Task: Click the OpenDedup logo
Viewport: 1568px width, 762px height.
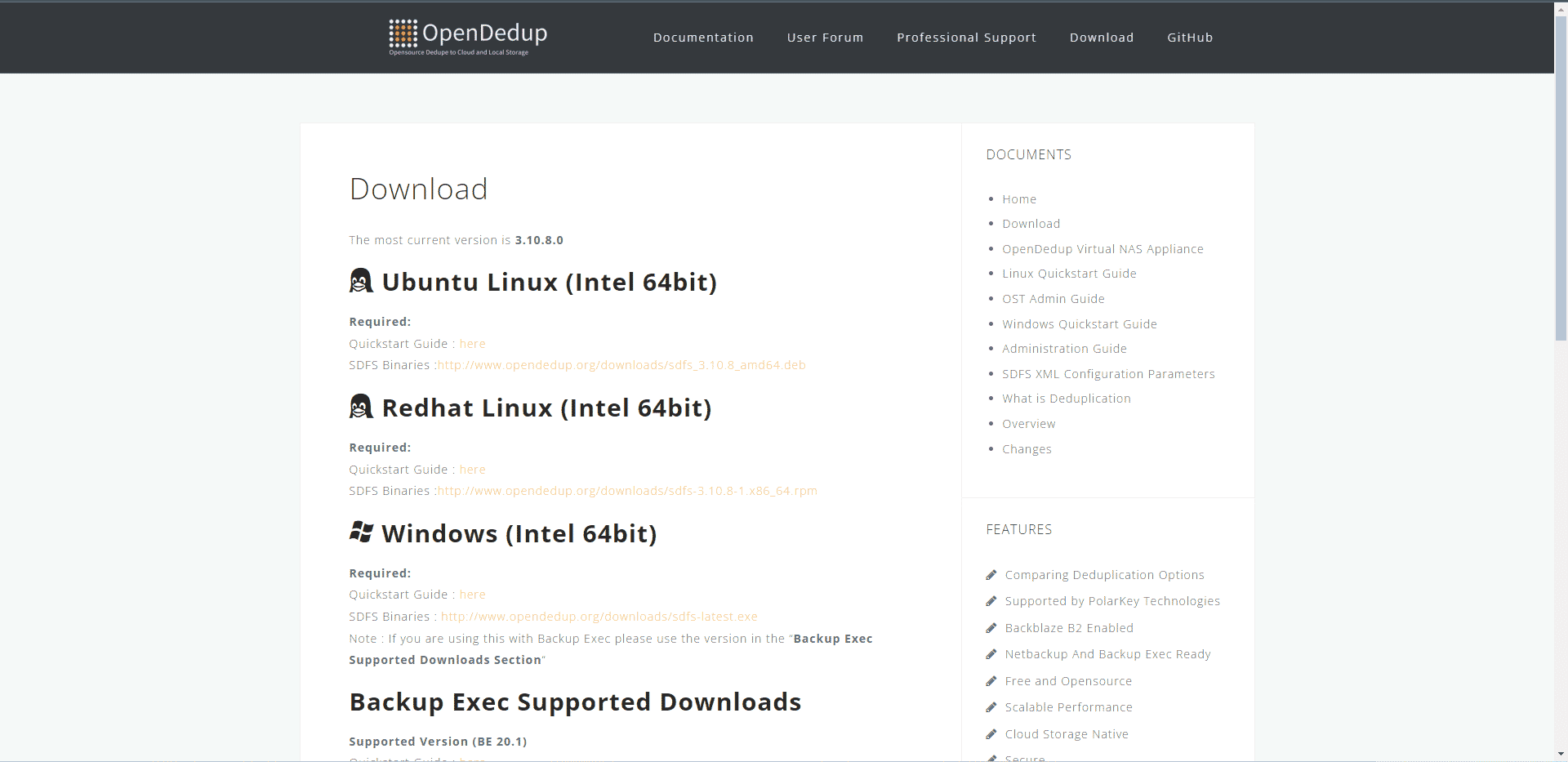Action: [x=468, y=37]
